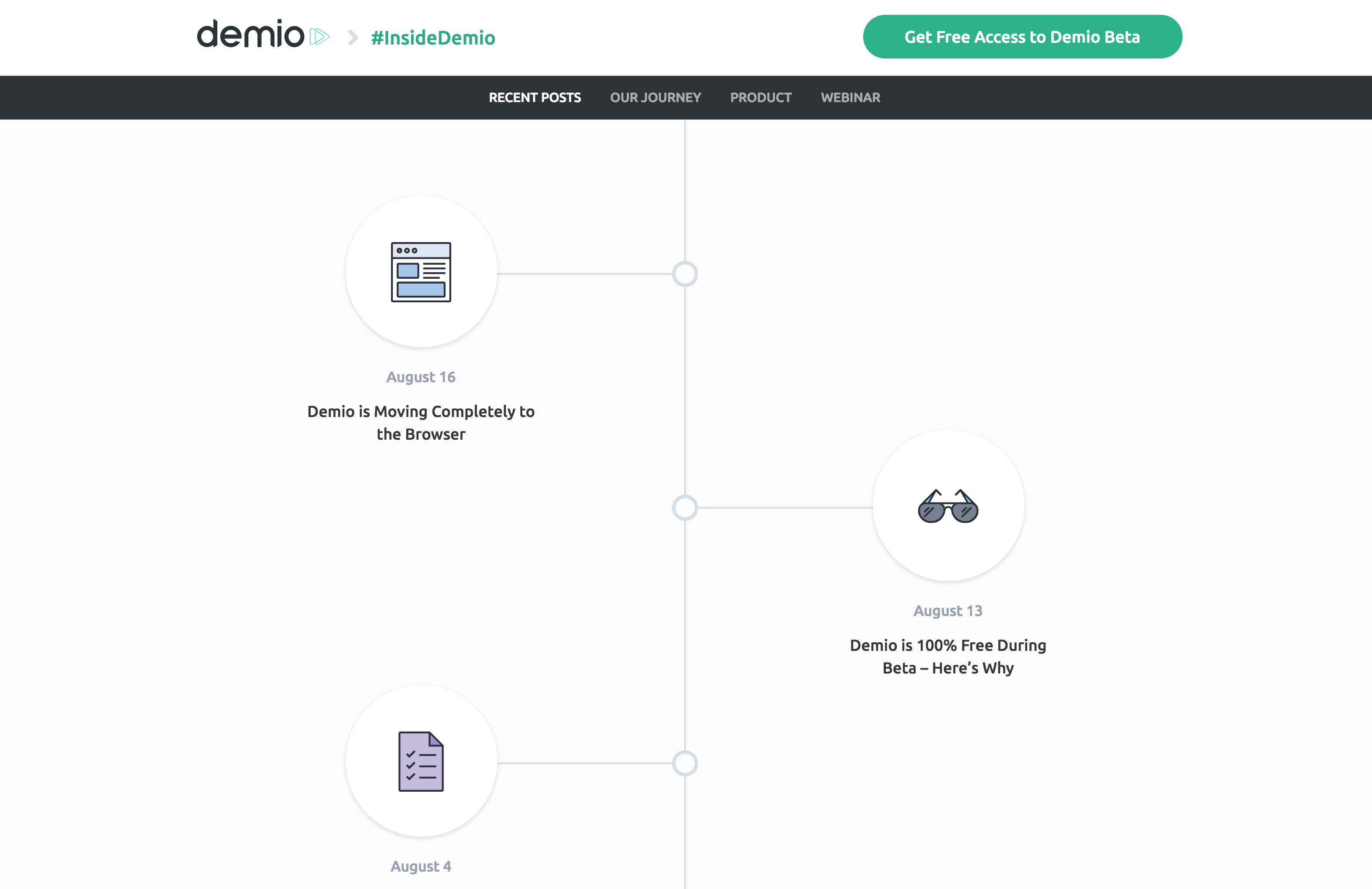
Task: Open the browser window post icon for August 16
Action: (420, 271)
